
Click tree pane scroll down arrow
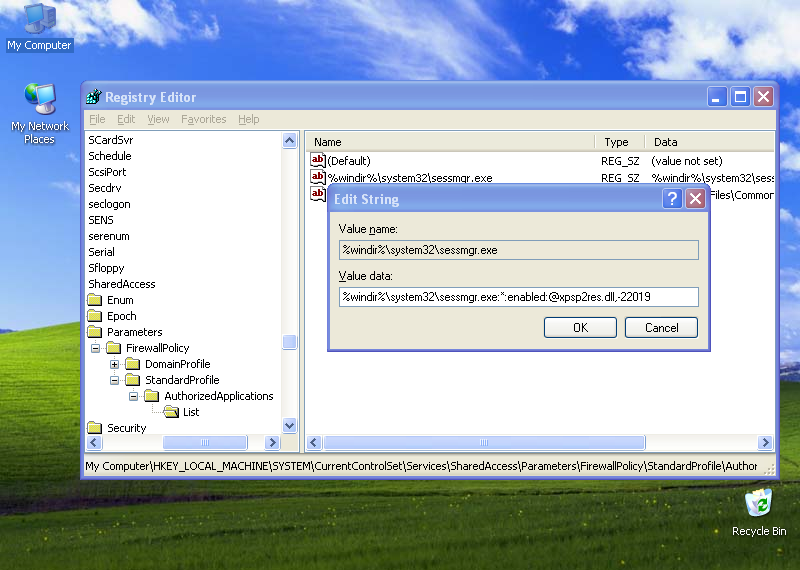coord(289,425)
